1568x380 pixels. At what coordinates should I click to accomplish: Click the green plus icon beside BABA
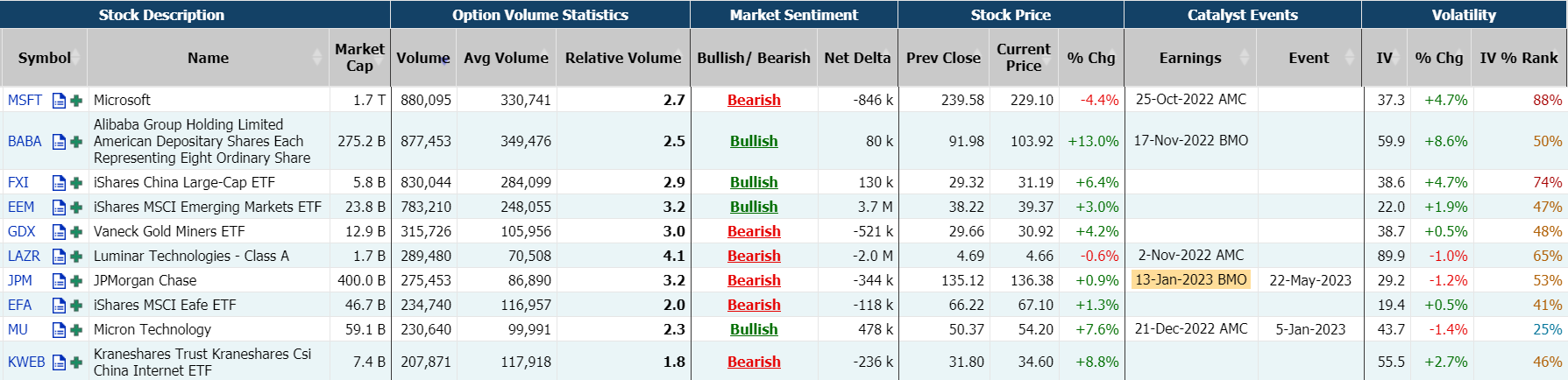pyautogui.click(x=76, y=142)
